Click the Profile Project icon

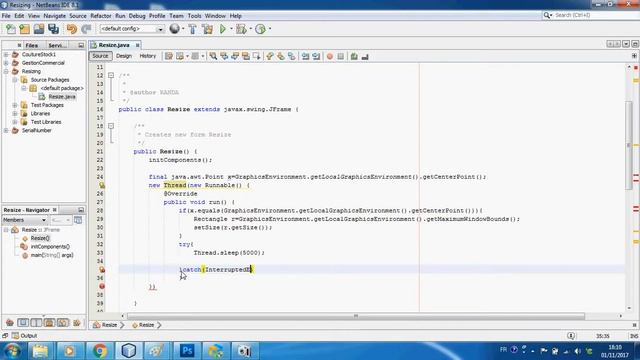click(x=260, y=29)
